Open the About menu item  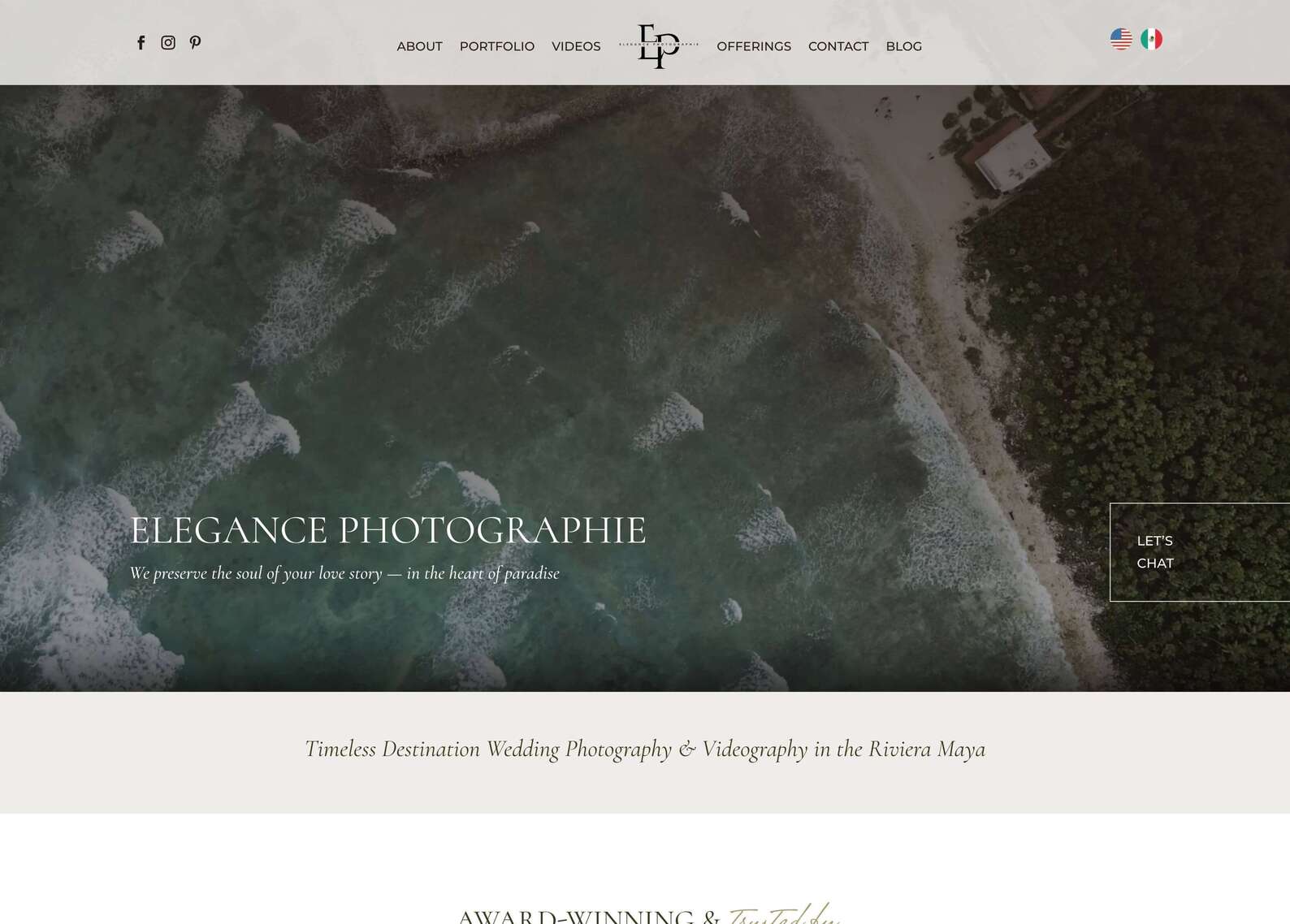(x=419, y=46)
